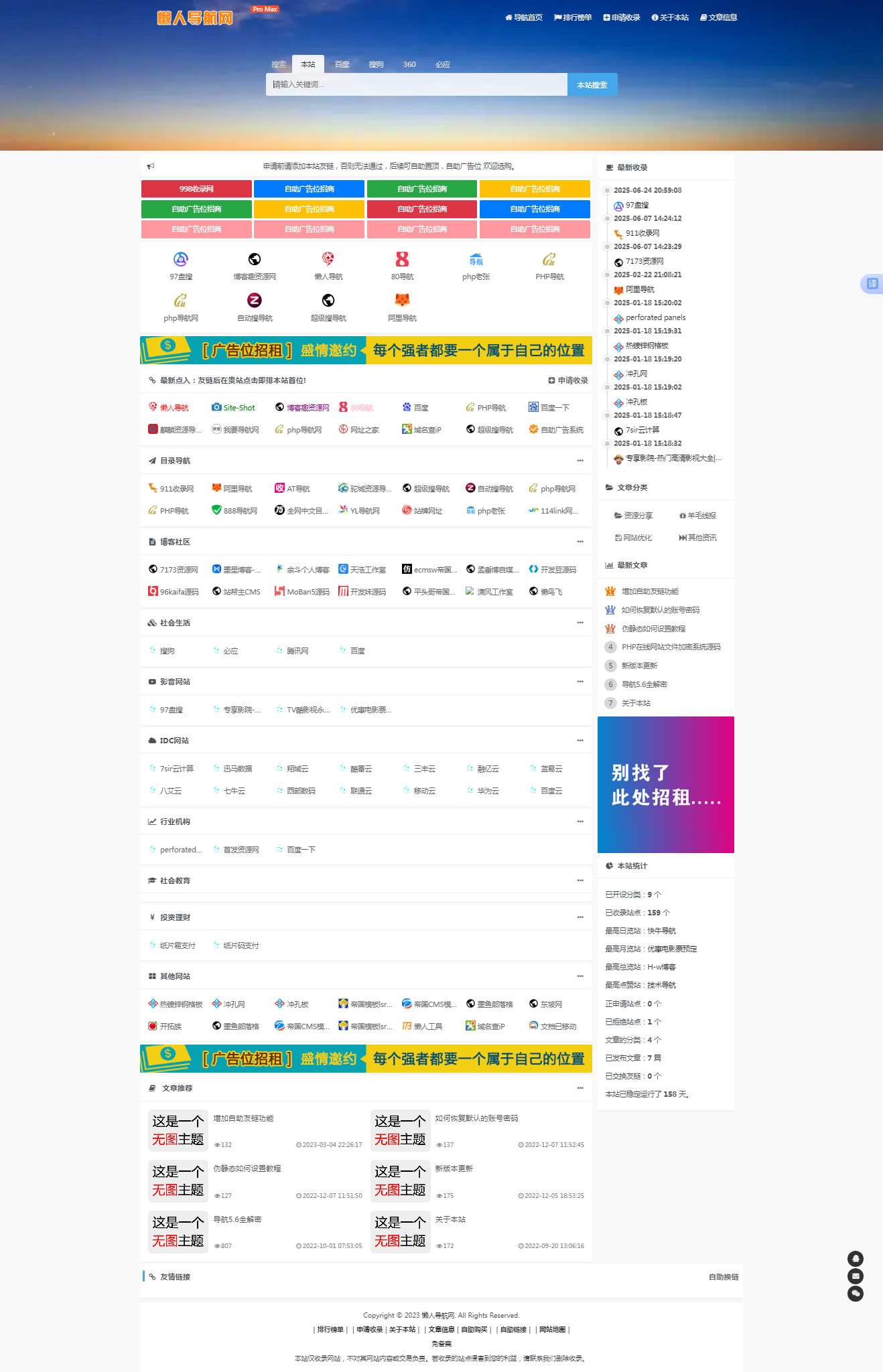This screenshot has height=1372, width=883.
Task: Select the 搜狗 search tab
Action: pyautogui.click(x=376, y=64)
